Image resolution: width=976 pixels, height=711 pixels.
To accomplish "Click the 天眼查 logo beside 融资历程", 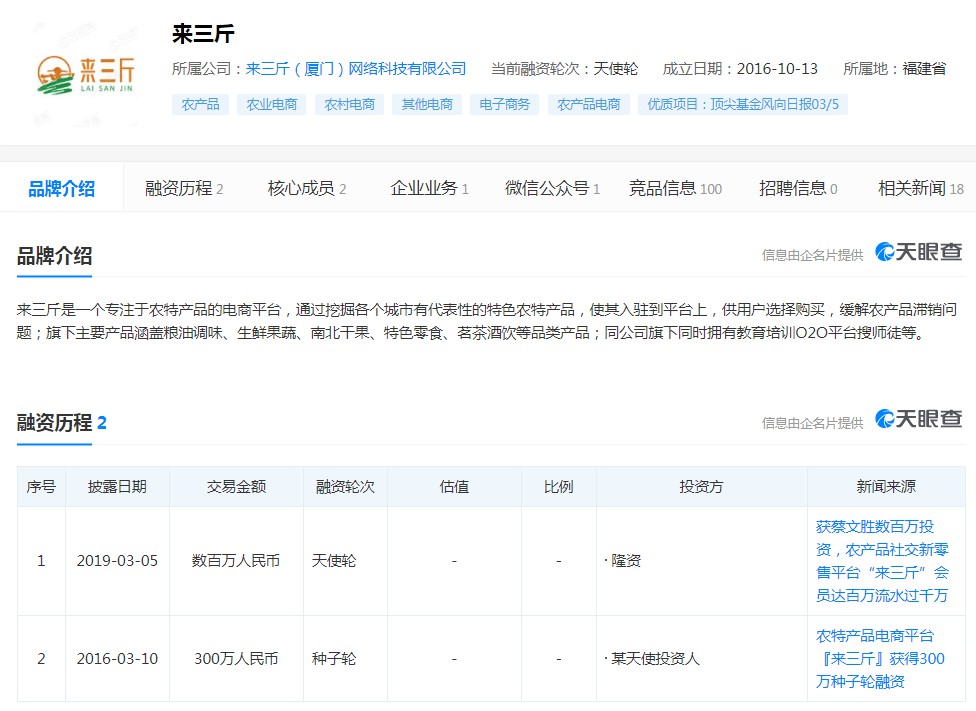I will (x=918, y=420).
